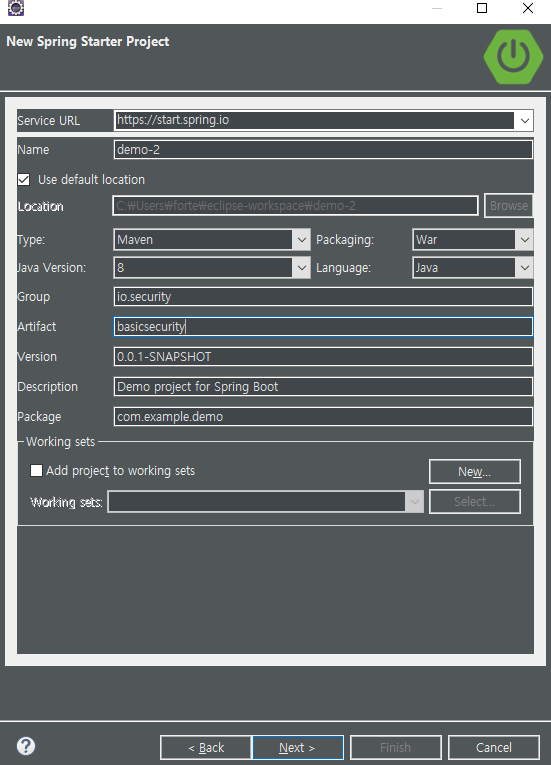Click the Spring Boot power logo

point(513,57)
